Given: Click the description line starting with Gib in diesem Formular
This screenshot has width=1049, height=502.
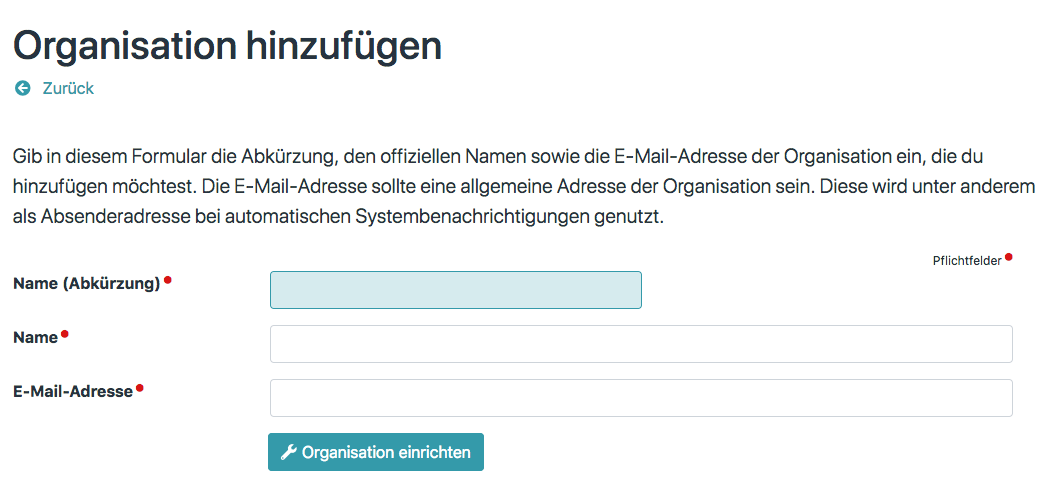Looking at the screenshot, I should 520,157.
